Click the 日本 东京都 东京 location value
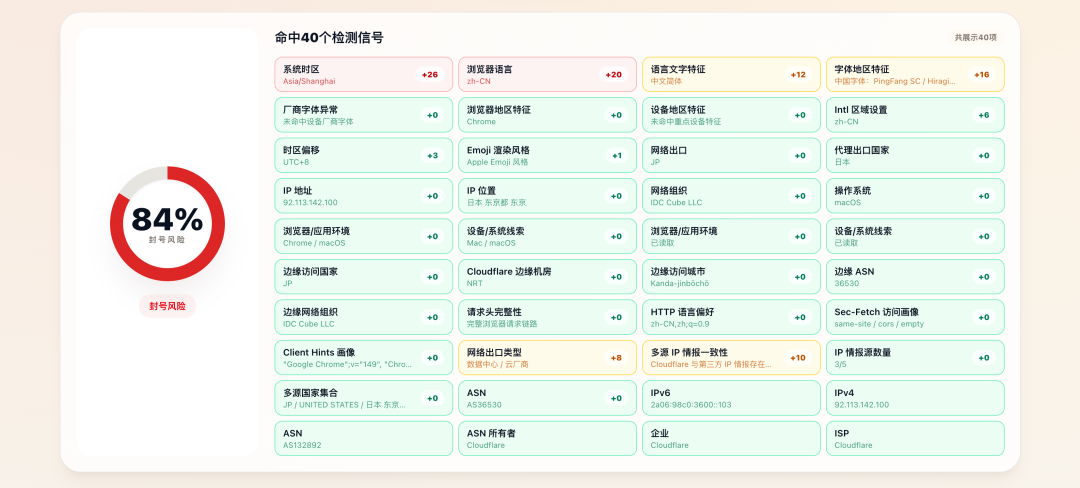This screenshot has width=1080, height=488. pyautogui.click(x=497, y=202)
